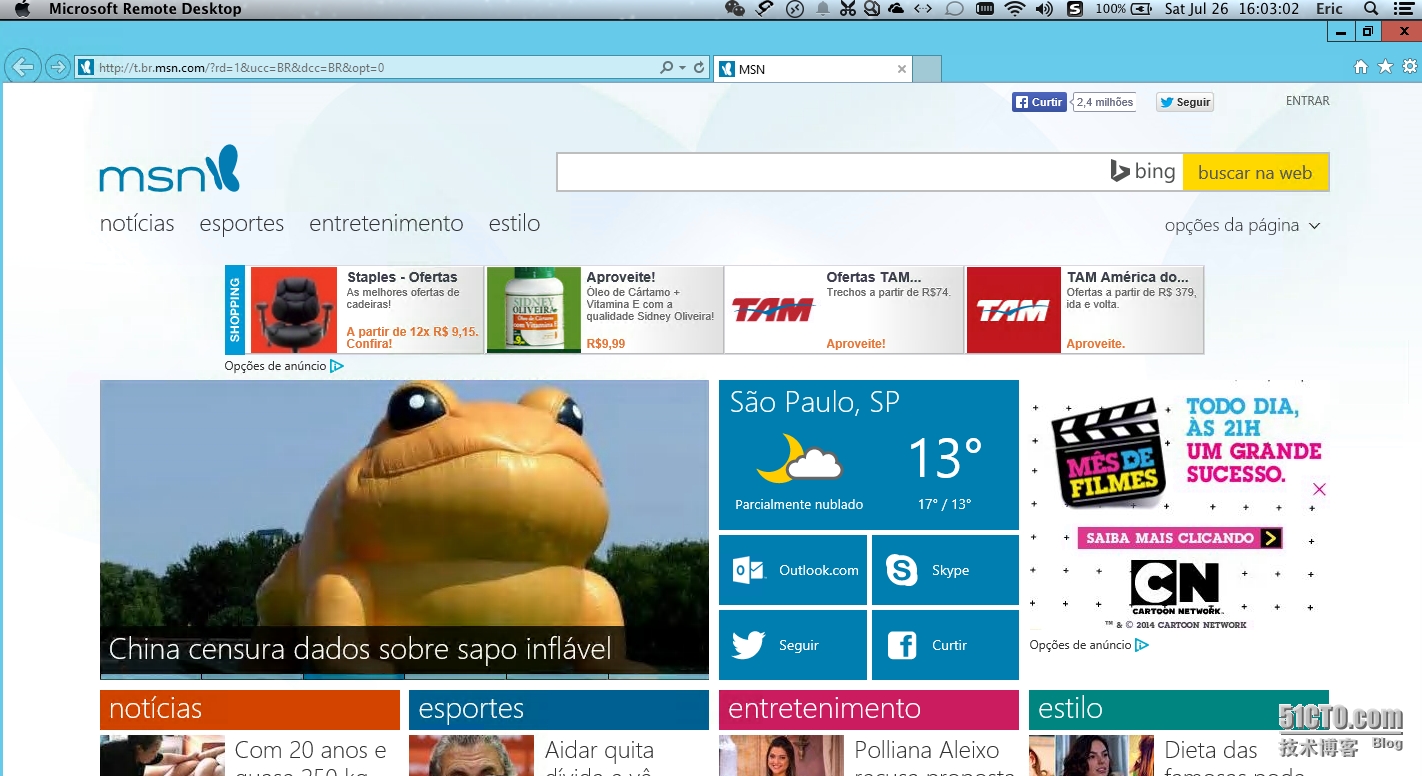Click the 2,4 milhões like count
This screenshot has height=776, width=1422.
coord(1105,102)
